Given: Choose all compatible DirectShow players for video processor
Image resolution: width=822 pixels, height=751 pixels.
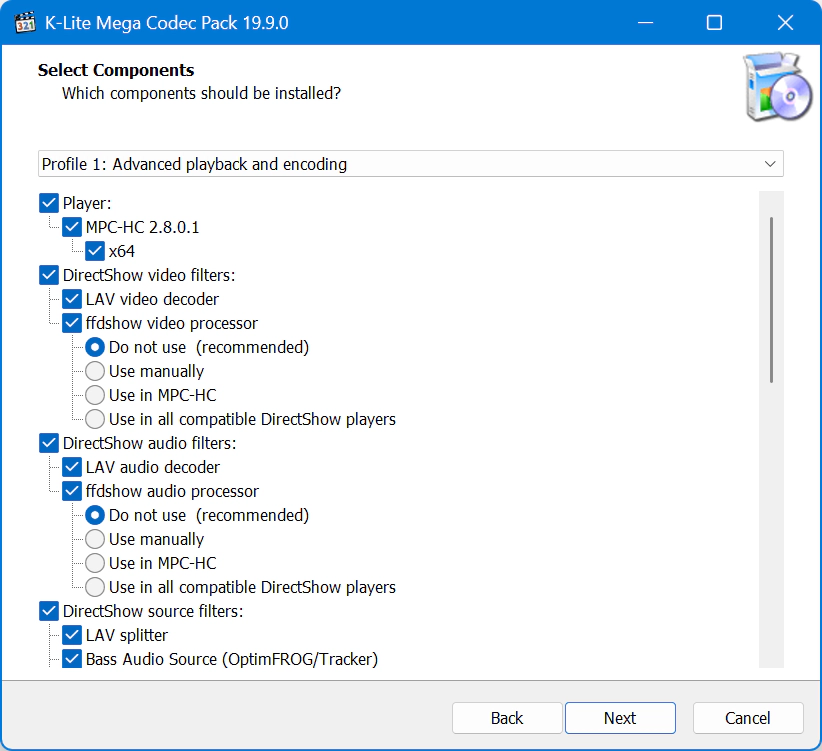Looking at the screenshot, I should [95, 419].
